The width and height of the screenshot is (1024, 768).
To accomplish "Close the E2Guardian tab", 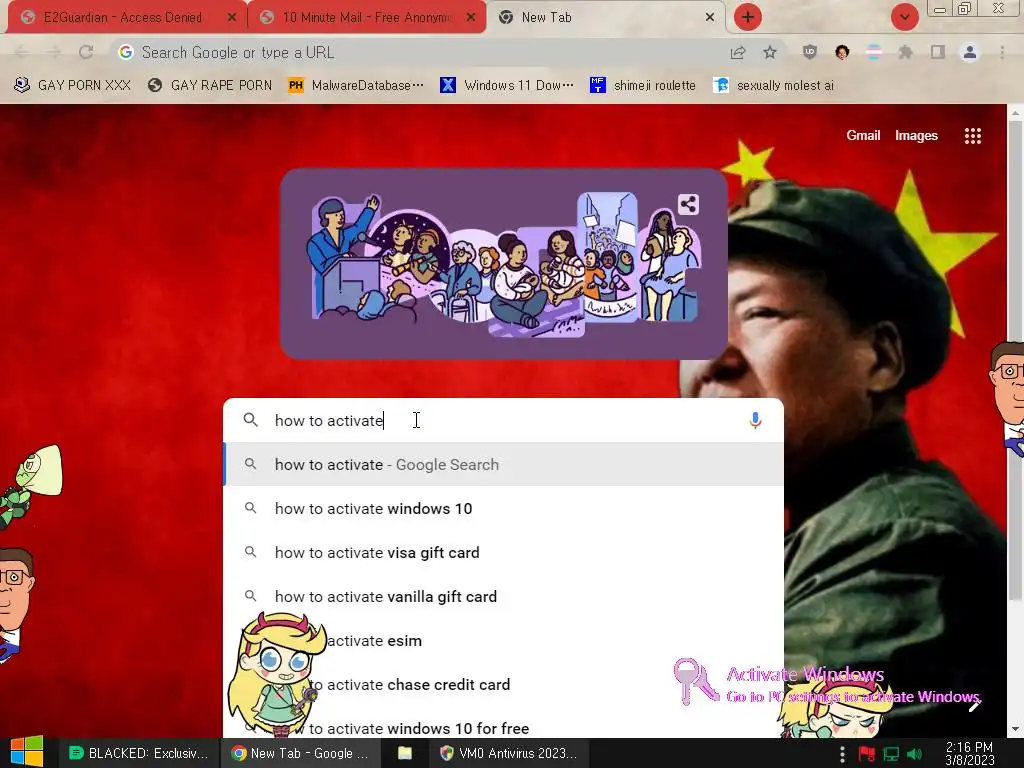I will click(x=231, y=18).
